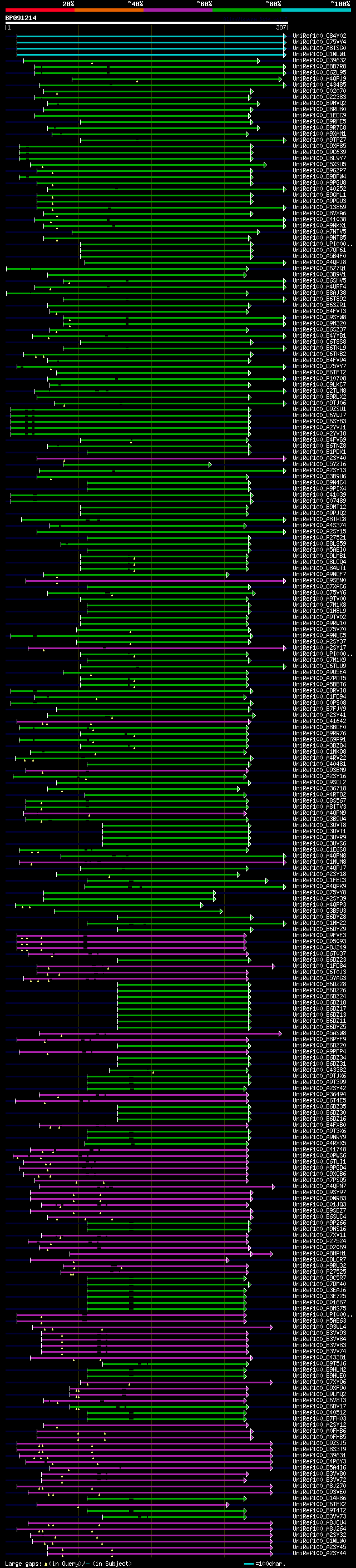Select the UniRef100_A7NTV5 label
The width and height of the screenshot is (356, 1568).
point(319,232)
